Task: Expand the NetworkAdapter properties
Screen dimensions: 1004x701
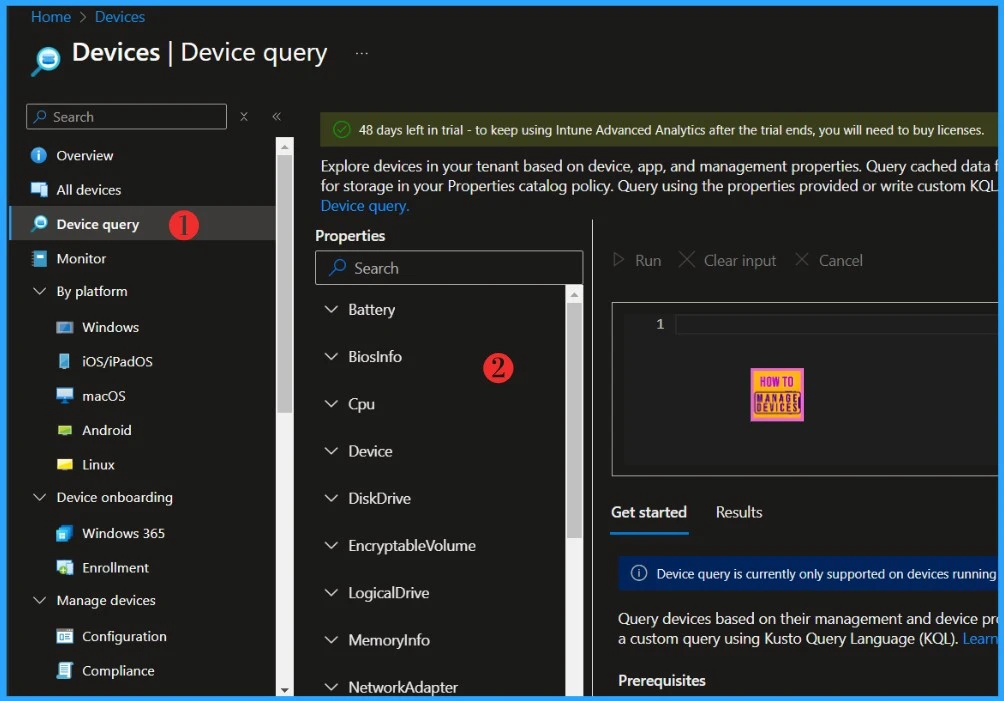Action: tap(331, 687)
